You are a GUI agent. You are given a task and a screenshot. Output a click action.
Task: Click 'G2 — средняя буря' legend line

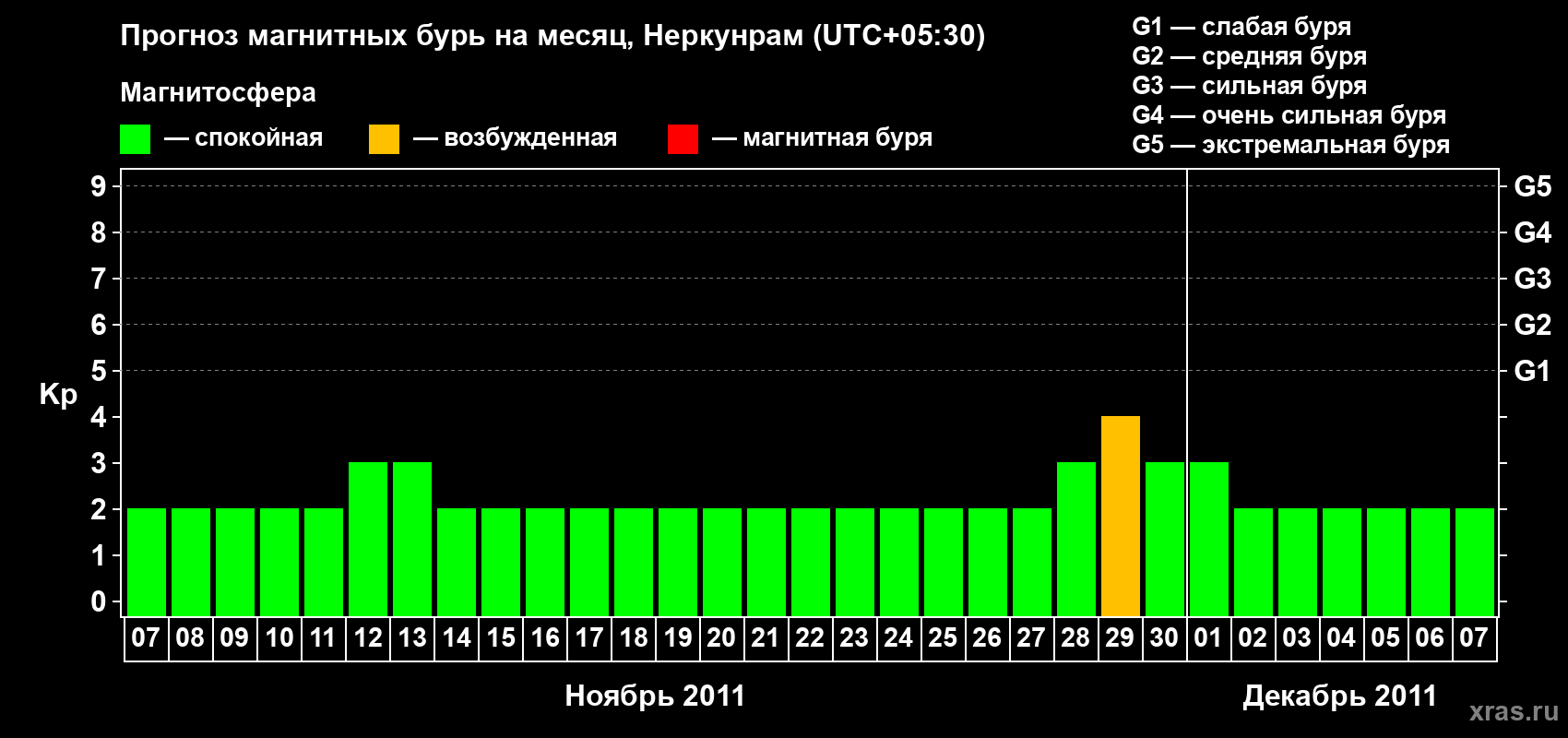pyautogui.click(x=1249, y=56)
